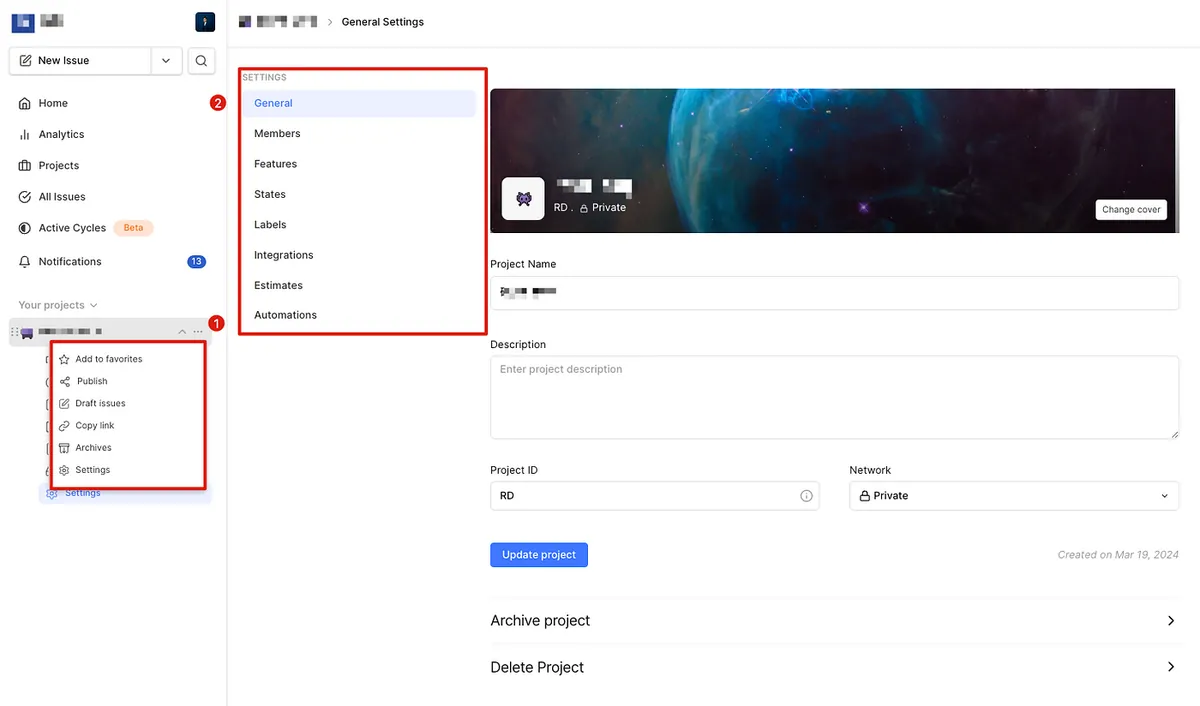The width and height of the screenshot is (1200, 706).
Task: Choose Copy link from context menu
Action: (95, 426)
